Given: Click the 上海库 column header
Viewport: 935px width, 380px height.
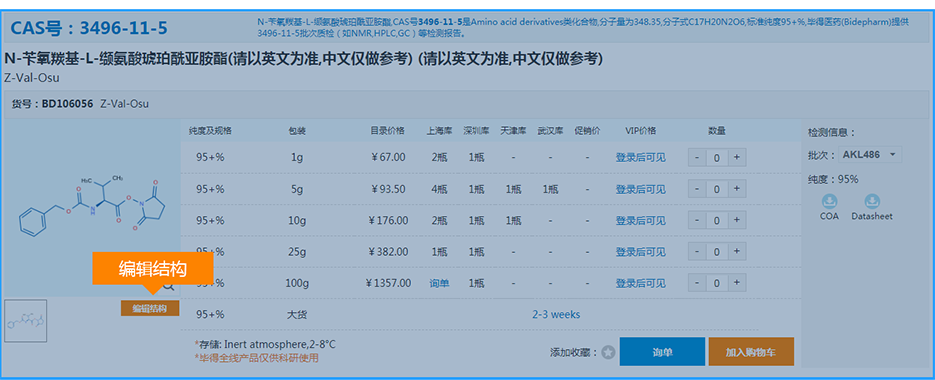Looking at the screenshot, I should [439, 131].
